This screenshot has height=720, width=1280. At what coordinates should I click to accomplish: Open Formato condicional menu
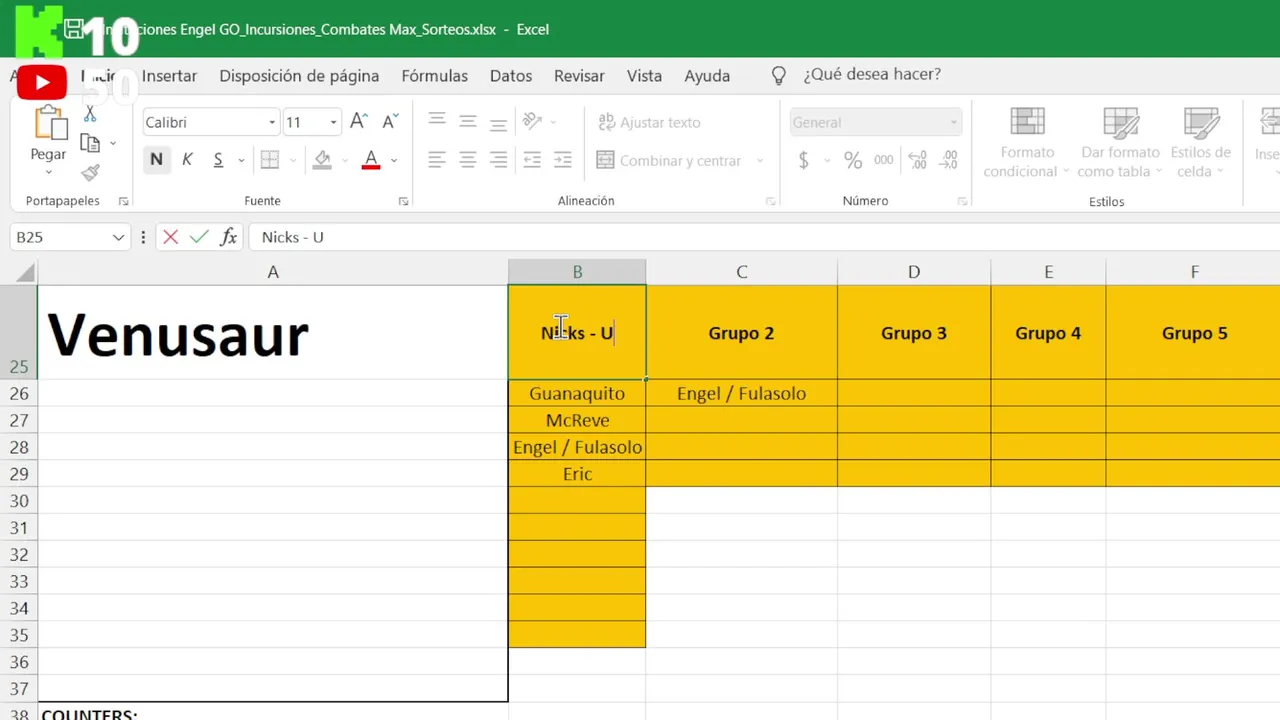(1027, 143)
